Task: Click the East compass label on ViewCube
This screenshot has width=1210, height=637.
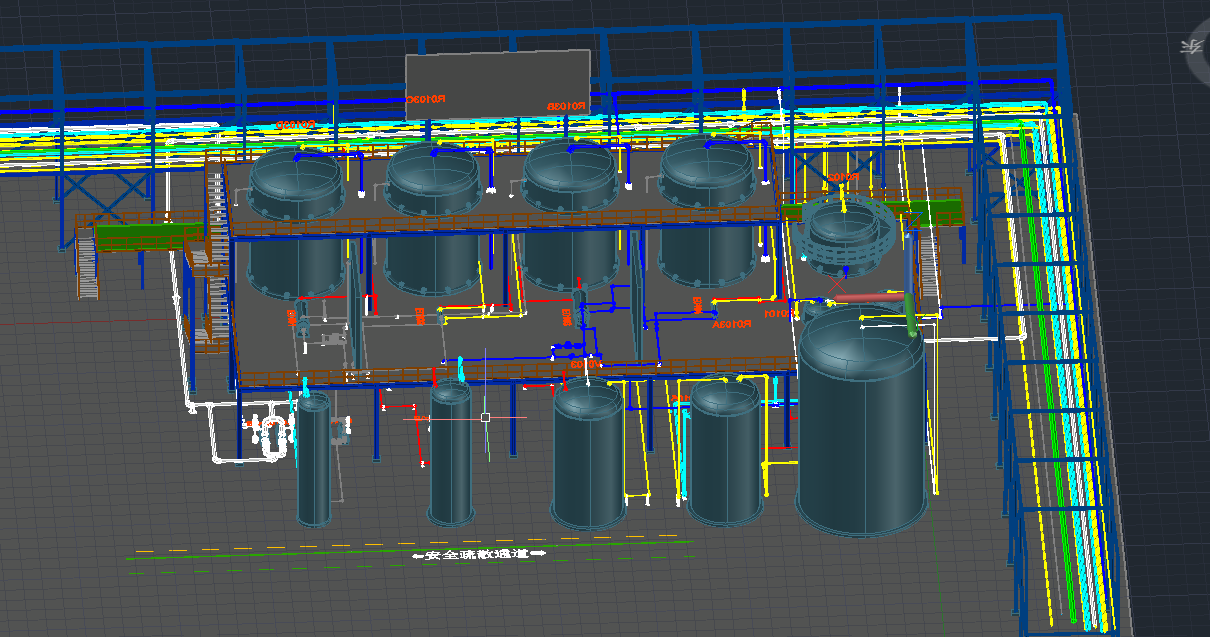Action: pyautogui.click(x=1190, y=45)
